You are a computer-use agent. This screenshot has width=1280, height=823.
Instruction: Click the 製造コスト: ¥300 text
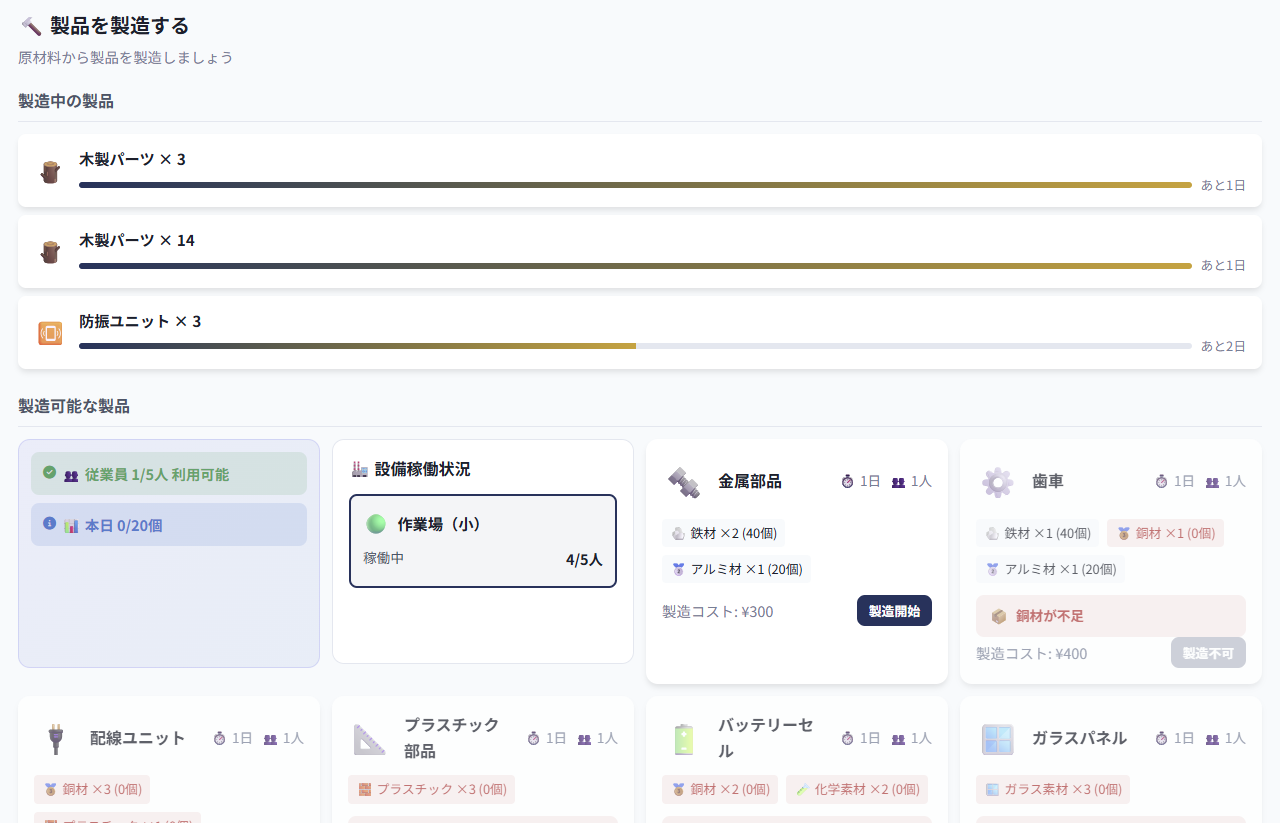click(x=718, y=612)
